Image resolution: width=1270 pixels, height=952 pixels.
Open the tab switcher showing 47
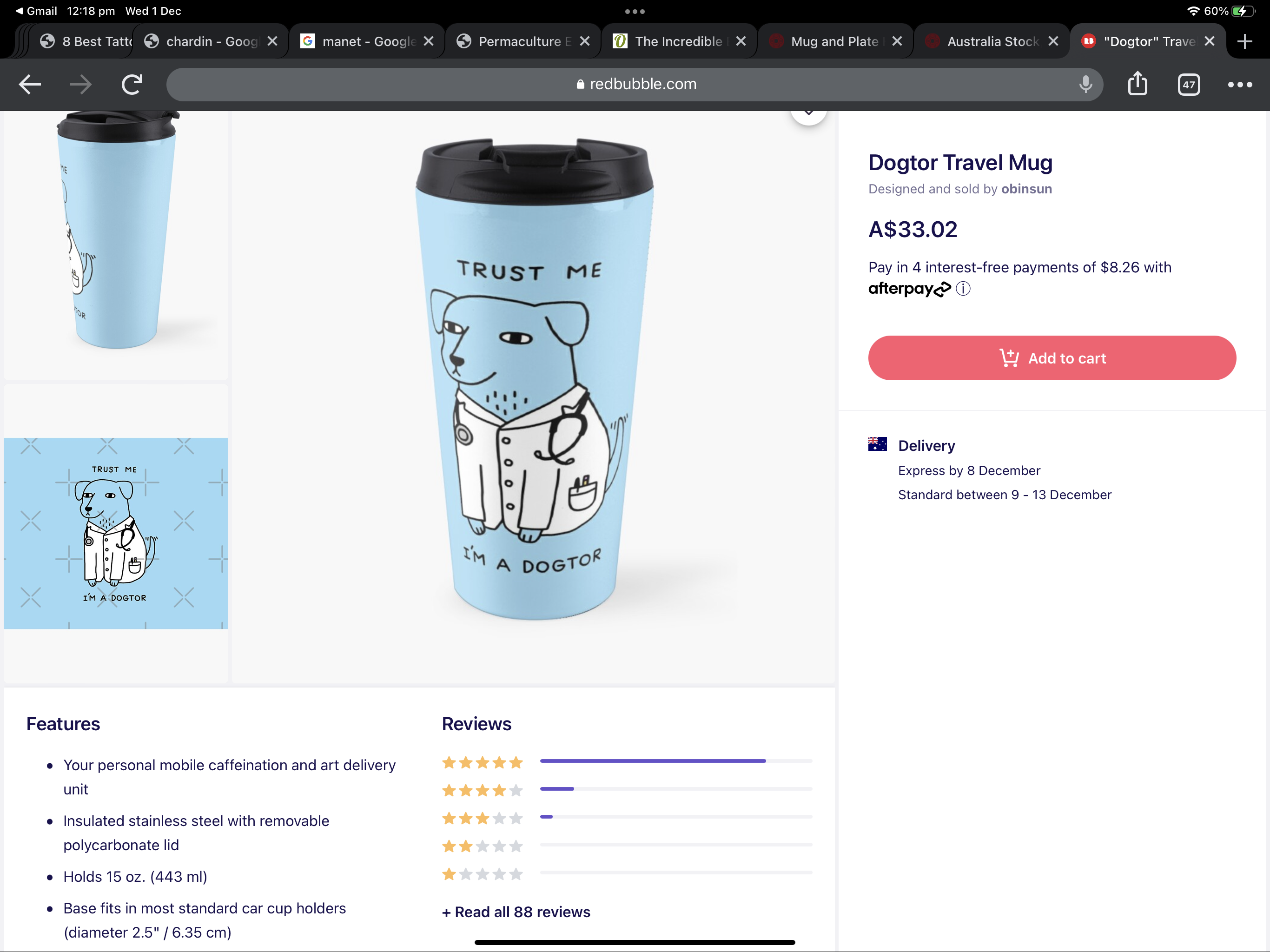(x=1189, y=85)
